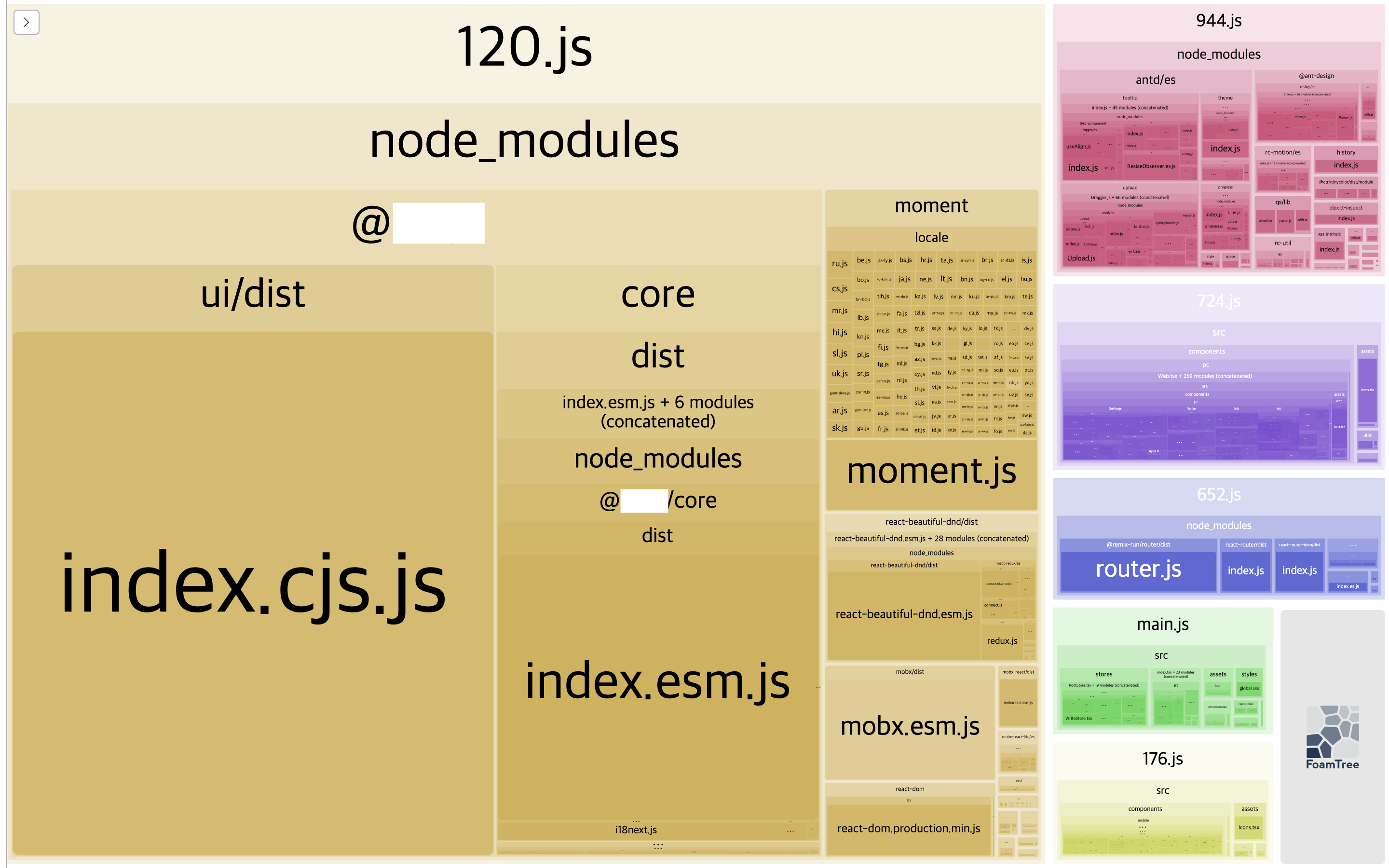The image size is (1389, 868).
Task: Click the Icons.tsx block in 176.js
Action: (x=1248, y=828)
